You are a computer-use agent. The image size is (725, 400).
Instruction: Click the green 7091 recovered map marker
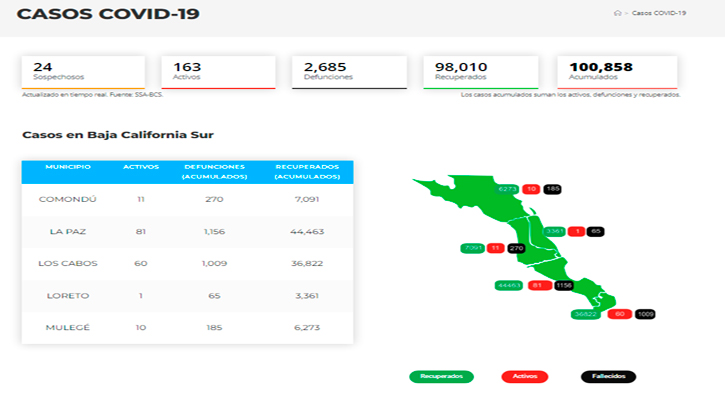(472, 248)
